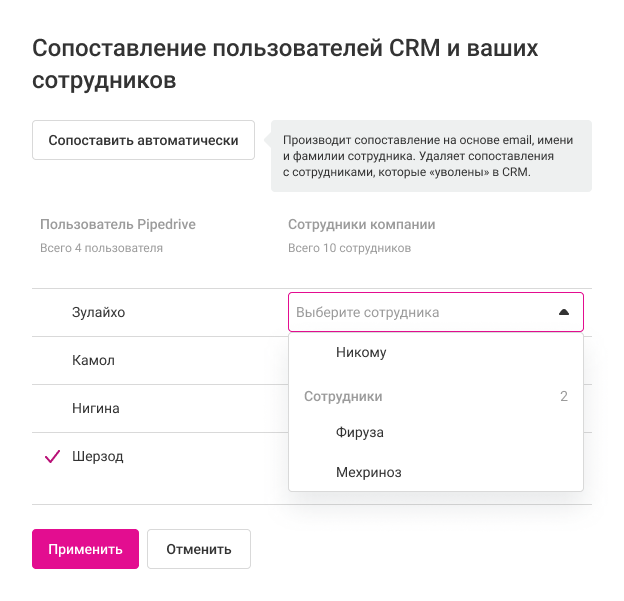Click the employee count badge showing 2
The height and width of the screenshot is (601, 624).
pos(564,396)
